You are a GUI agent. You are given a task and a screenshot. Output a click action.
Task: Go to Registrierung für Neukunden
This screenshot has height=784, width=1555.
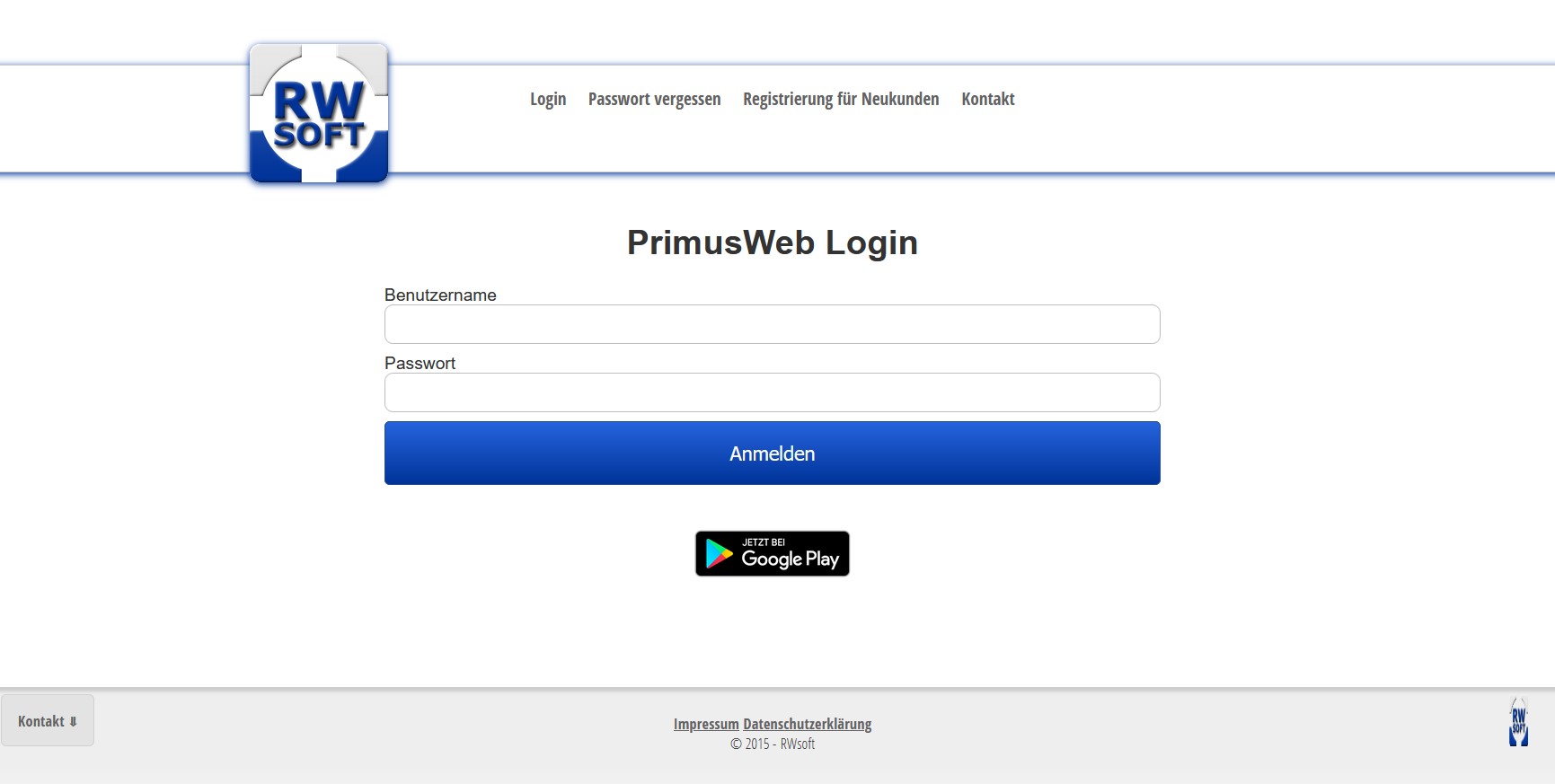tap(841, 99)
